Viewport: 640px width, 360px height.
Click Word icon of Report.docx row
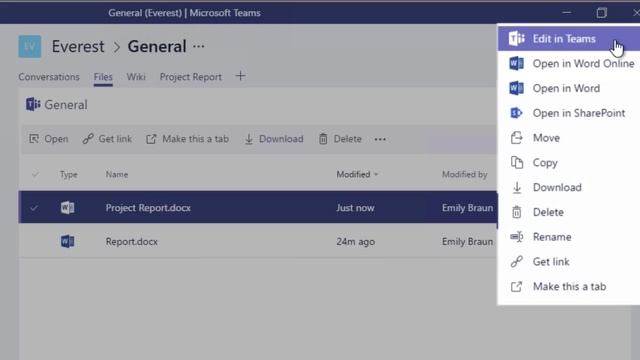click(68, 241)
